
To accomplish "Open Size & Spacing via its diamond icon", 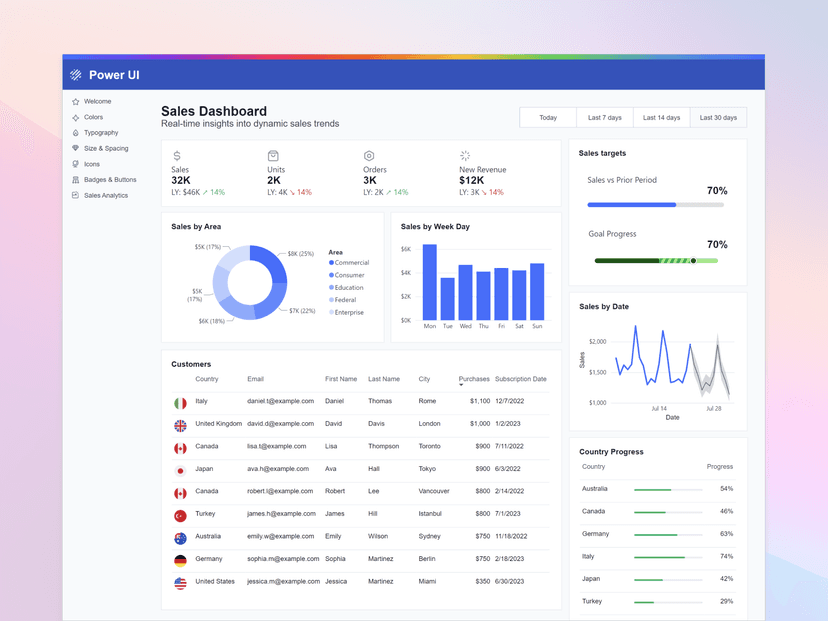I will [75, 148].
